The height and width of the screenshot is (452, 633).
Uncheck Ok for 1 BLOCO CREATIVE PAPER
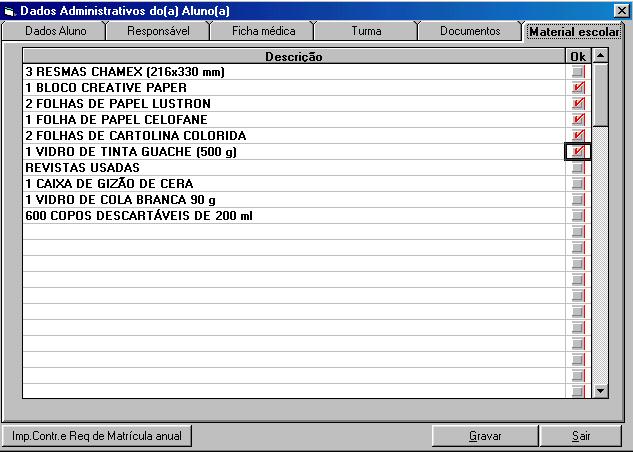(577, 88)
